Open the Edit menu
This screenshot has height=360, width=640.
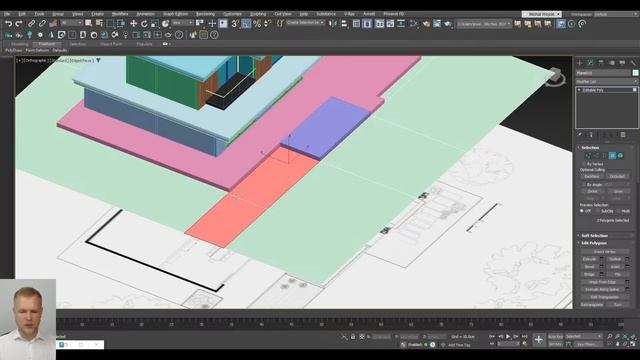pos(22,14)
